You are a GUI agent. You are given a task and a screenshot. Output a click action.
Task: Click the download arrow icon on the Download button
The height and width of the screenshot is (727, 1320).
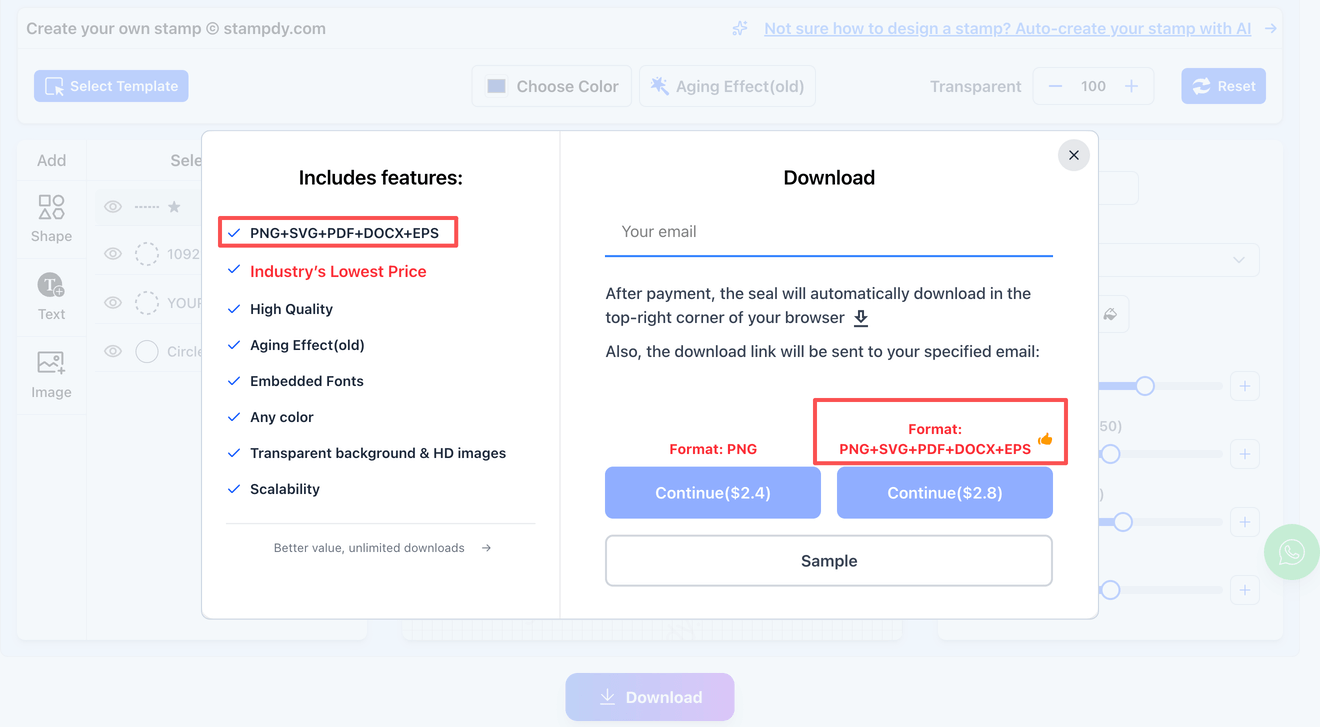(606, 697)
